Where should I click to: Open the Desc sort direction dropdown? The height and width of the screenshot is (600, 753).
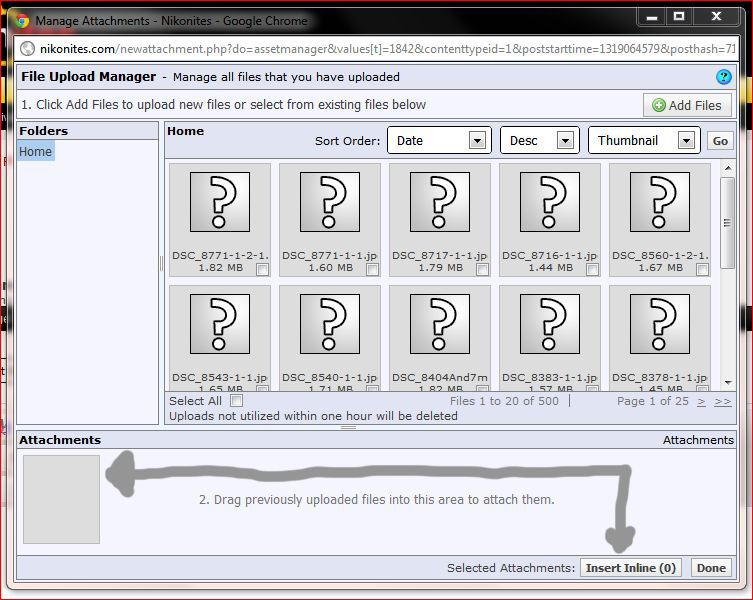pos(539,141)
